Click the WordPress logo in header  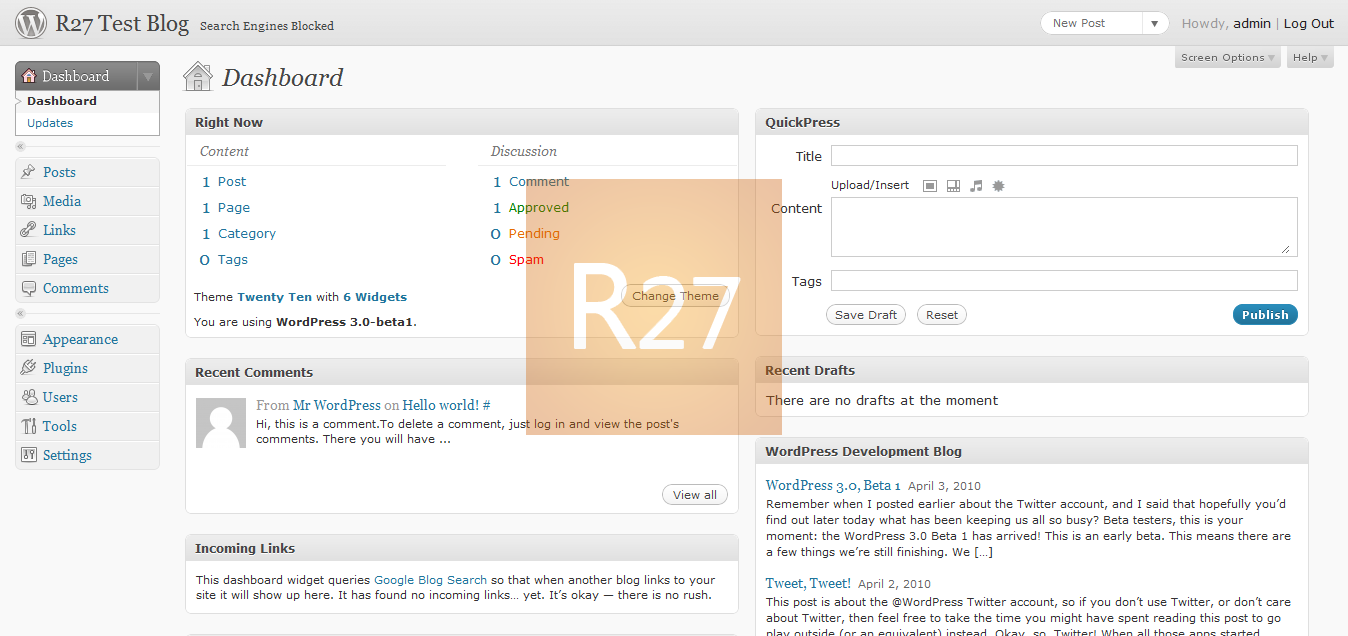(31, 22)
